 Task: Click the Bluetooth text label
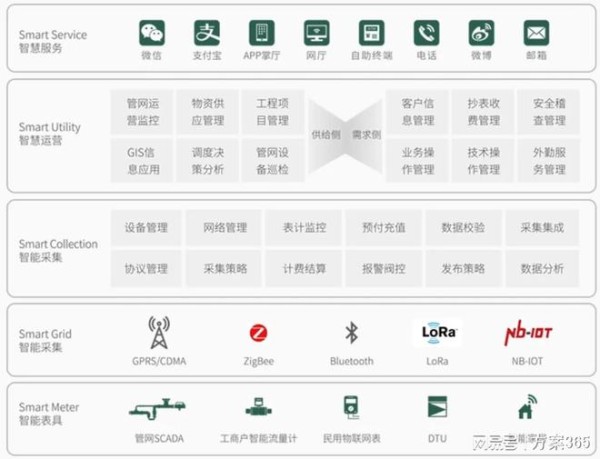coord(352,361)
